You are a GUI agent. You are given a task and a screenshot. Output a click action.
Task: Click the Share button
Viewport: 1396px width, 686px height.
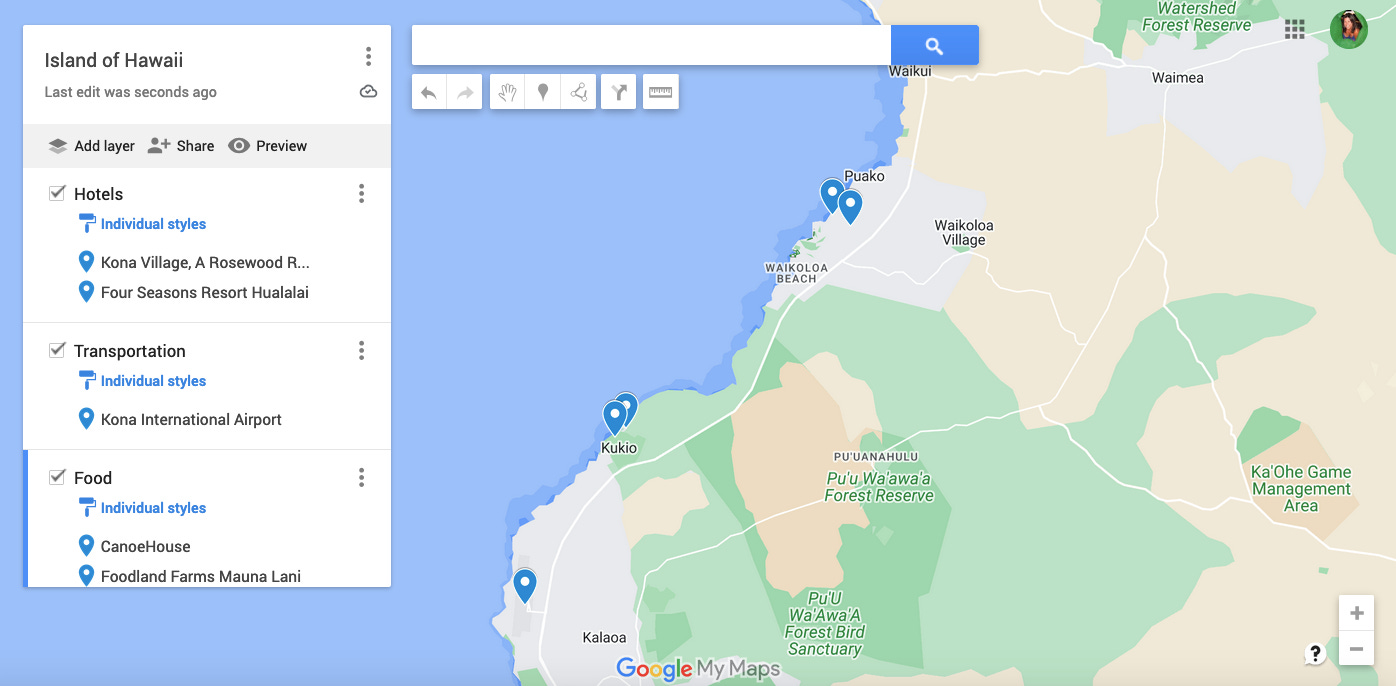coord(181,146)
